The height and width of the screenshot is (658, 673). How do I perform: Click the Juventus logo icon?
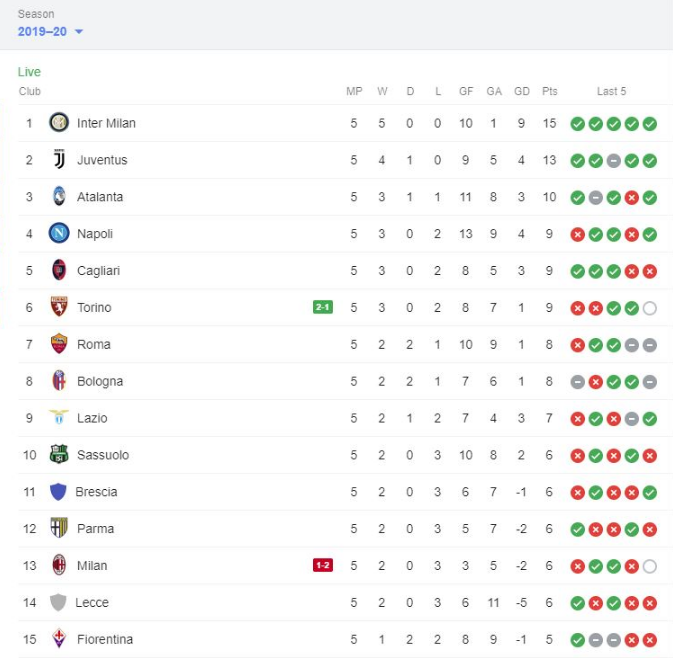pos(59,160)
